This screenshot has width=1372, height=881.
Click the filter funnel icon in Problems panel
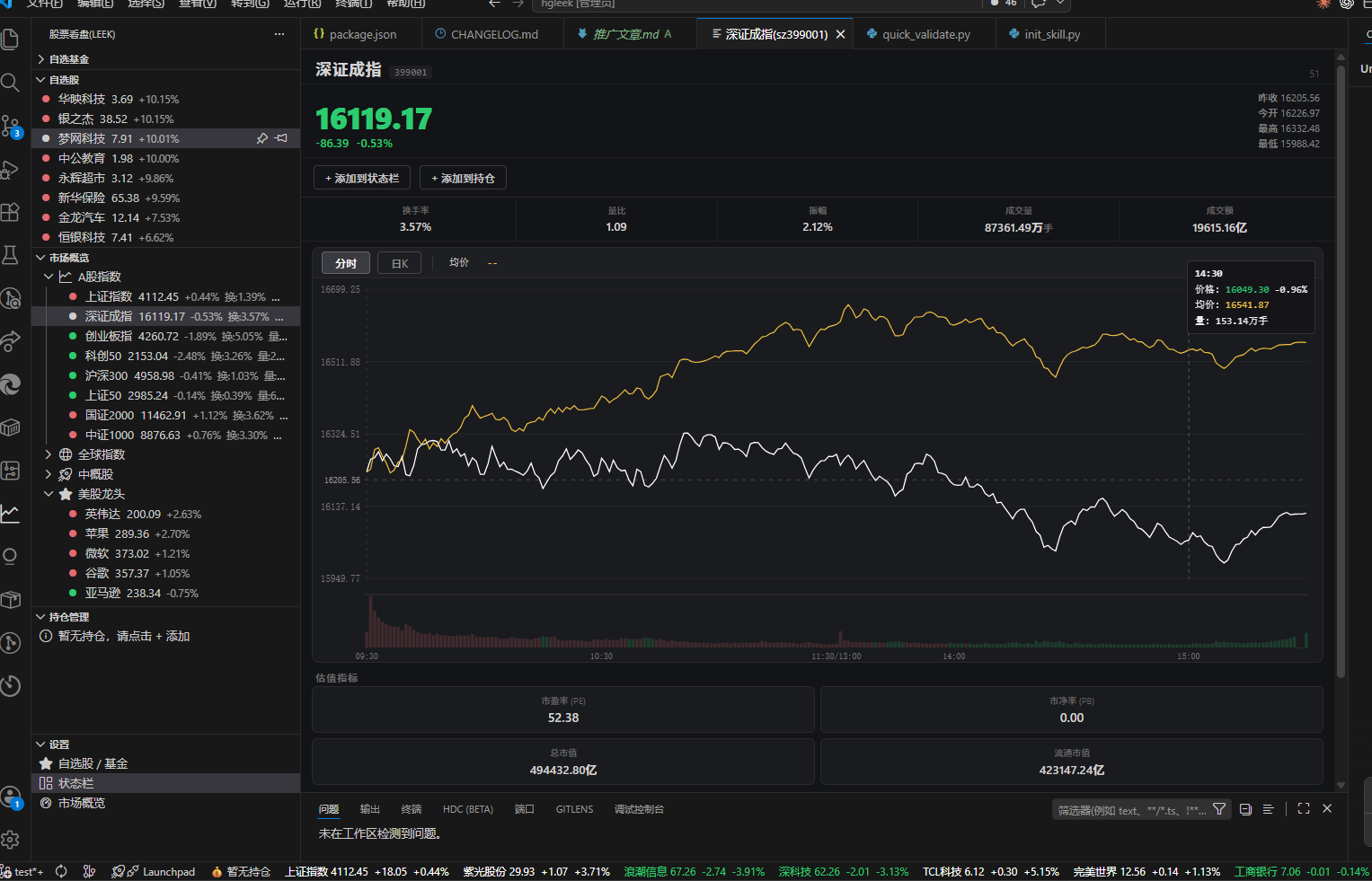1219,809
